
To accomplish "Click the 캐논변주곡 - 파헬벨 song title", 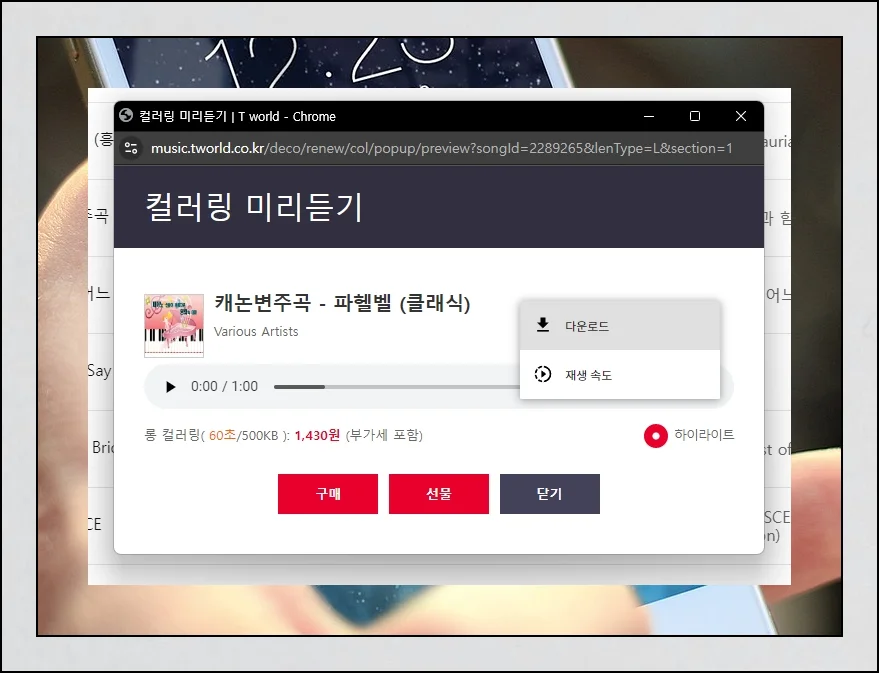I will coord(342,303).
